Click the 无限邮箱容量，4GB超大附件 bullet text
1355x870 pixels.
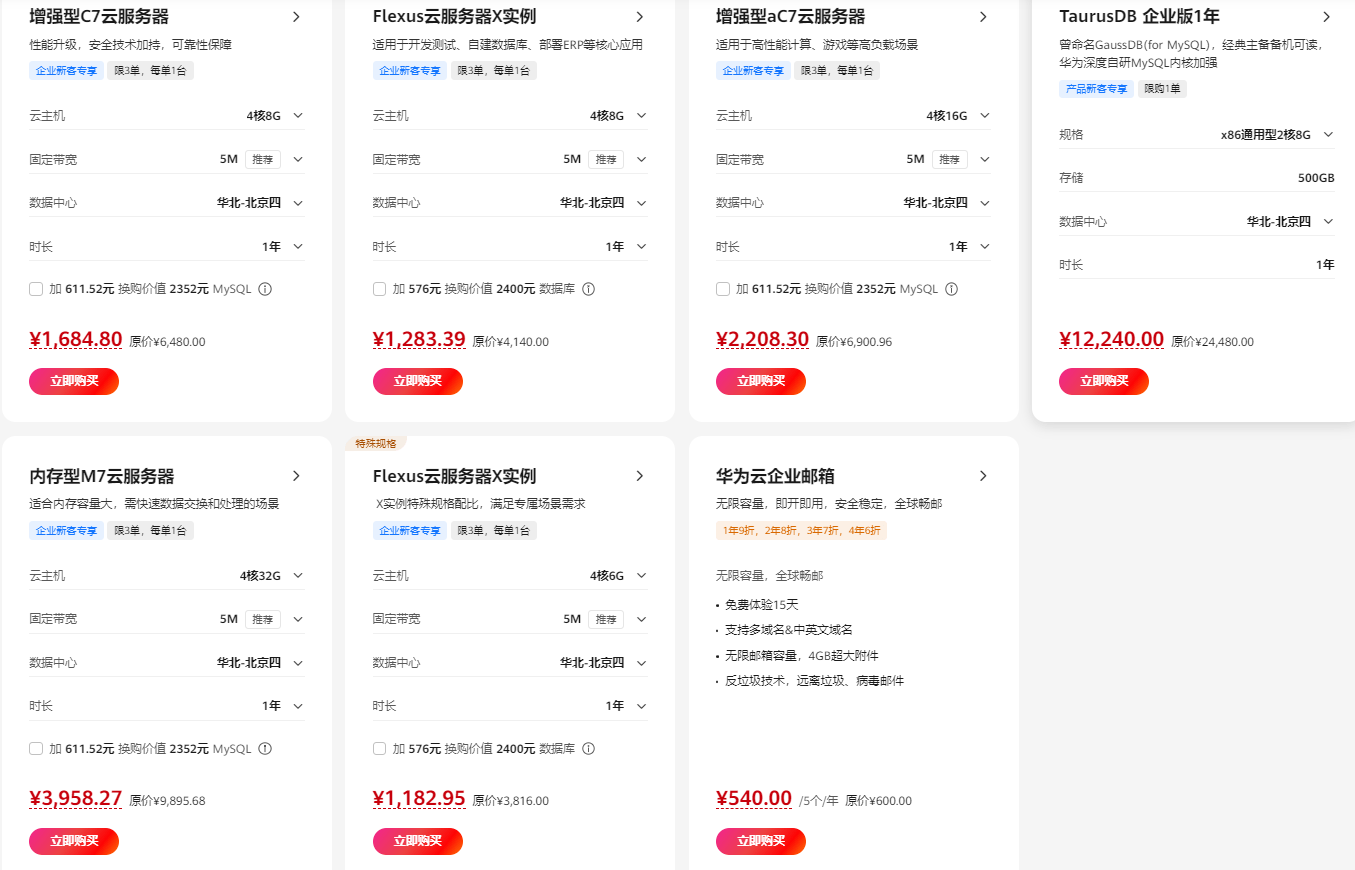pos(802,656)
